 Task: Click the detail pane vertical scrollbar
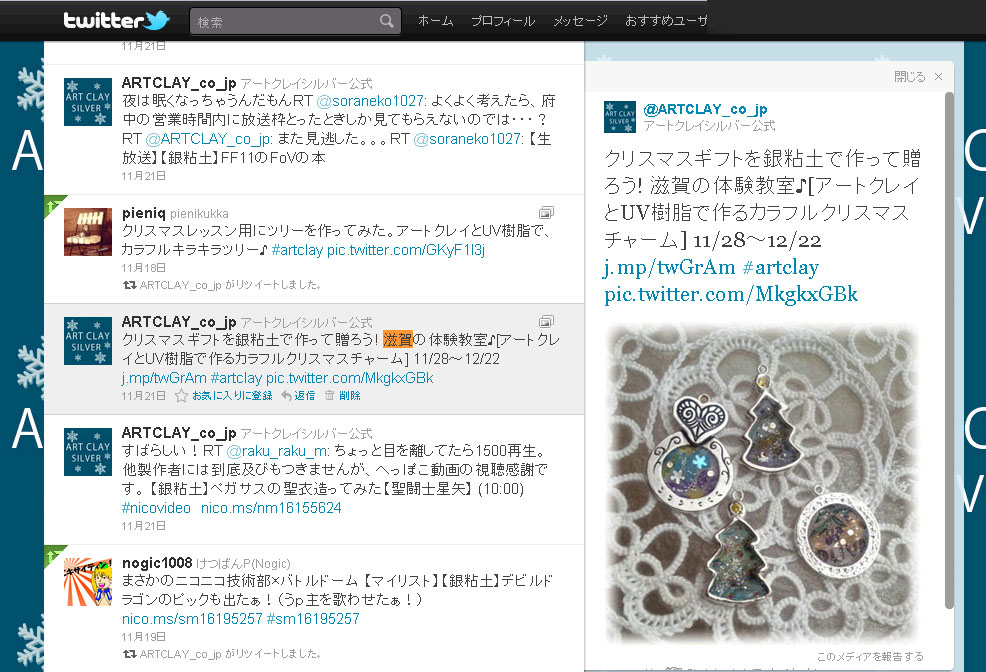(x=949, y=351)
